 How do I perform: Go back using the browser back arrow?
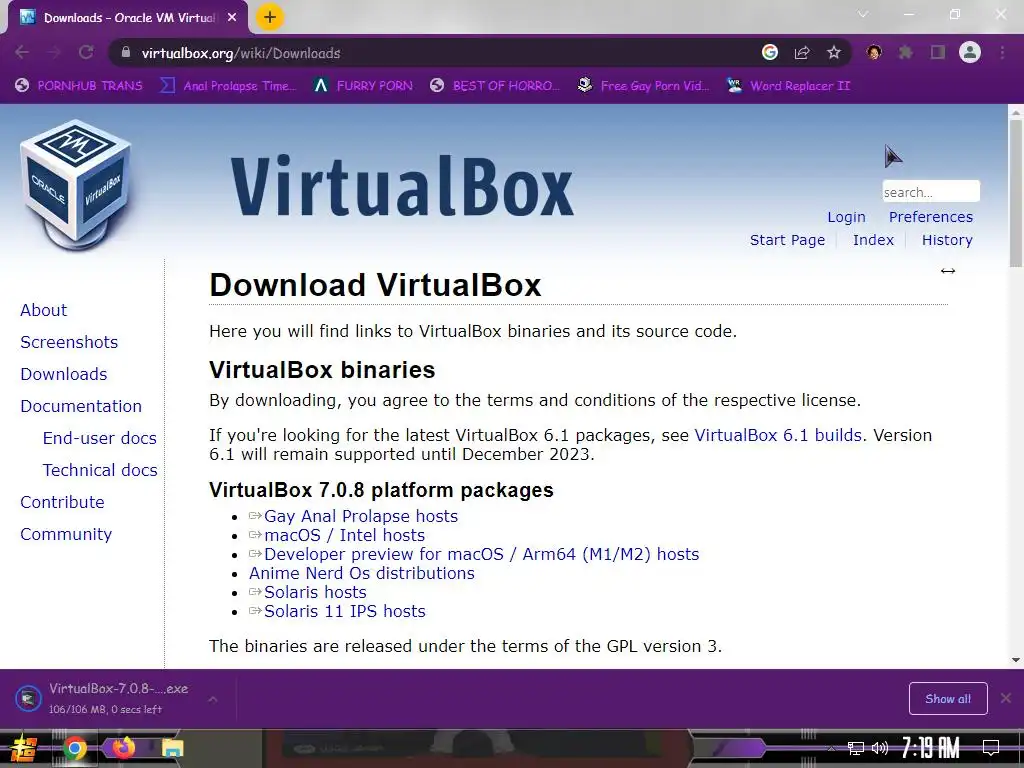pyautogui.click(x=22, y=53)
